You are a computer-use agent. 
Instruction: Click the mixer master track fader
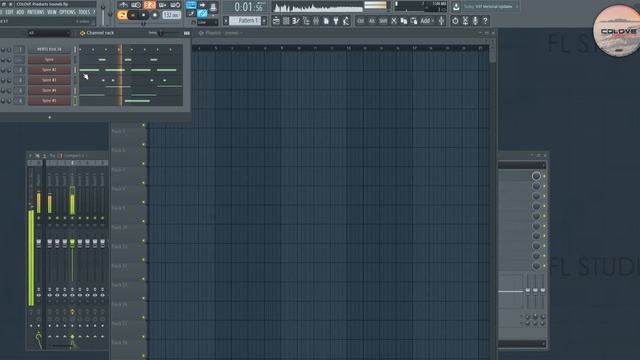click(x=38, y=244)
